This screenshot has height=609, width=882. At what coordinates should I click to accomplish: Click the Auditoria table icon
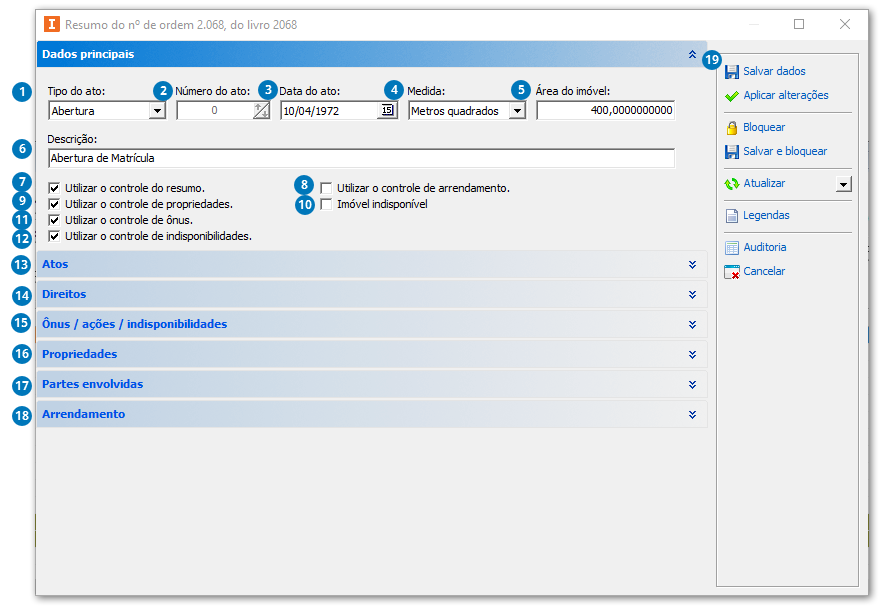click(x=732, y=248)
